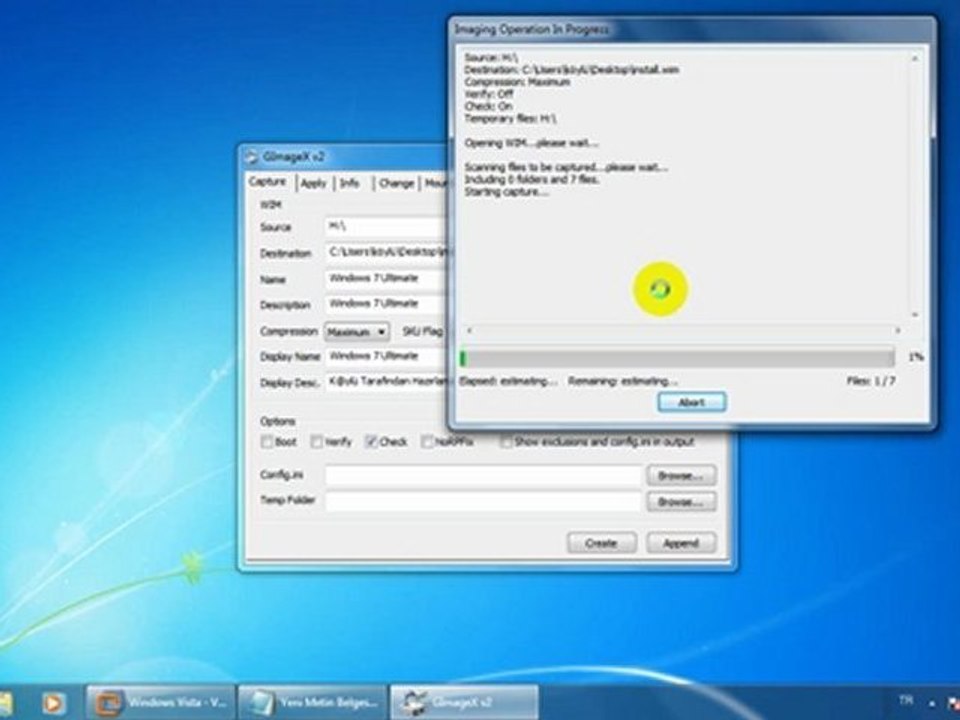Switch to the Capture tab
The height and width of the screenshot is (720, 960).
[x=268, y=182]
